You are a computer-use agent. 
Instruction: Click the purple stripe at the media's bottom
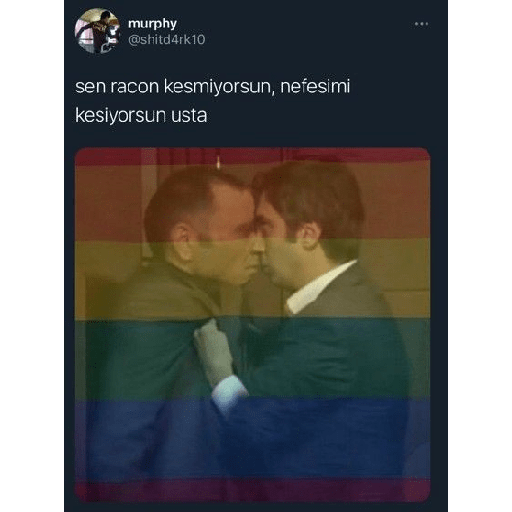coord(252,490)
